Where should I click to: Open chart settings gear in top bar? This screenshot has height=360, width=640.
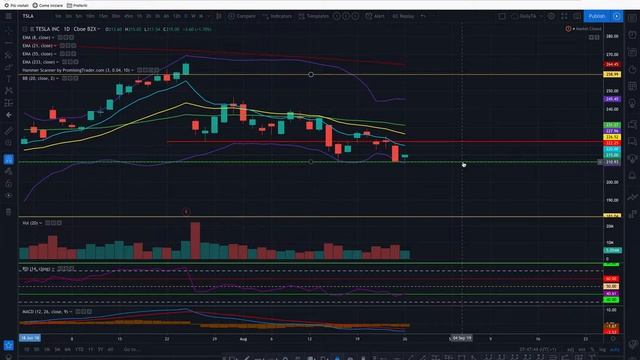coord(551,16)
